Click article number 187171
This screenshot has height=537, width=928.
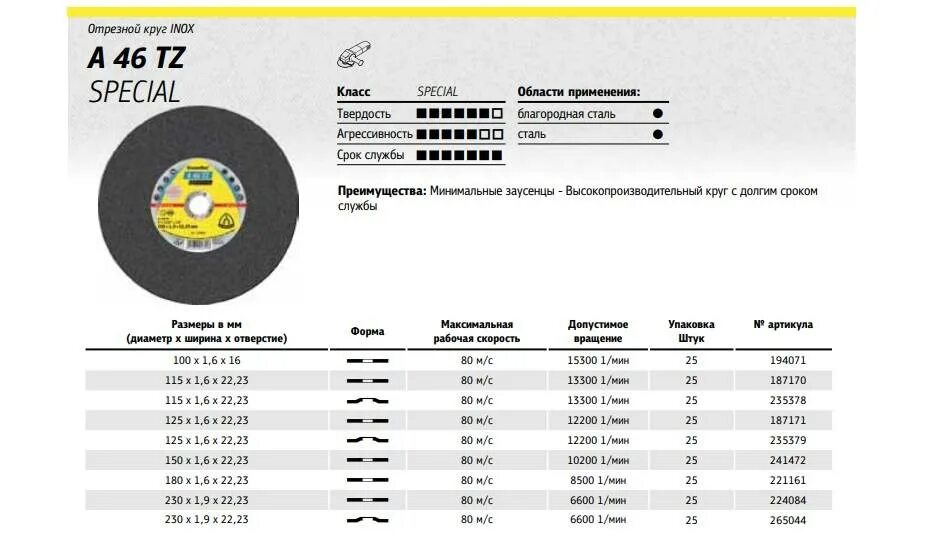[x=788, y=420]
